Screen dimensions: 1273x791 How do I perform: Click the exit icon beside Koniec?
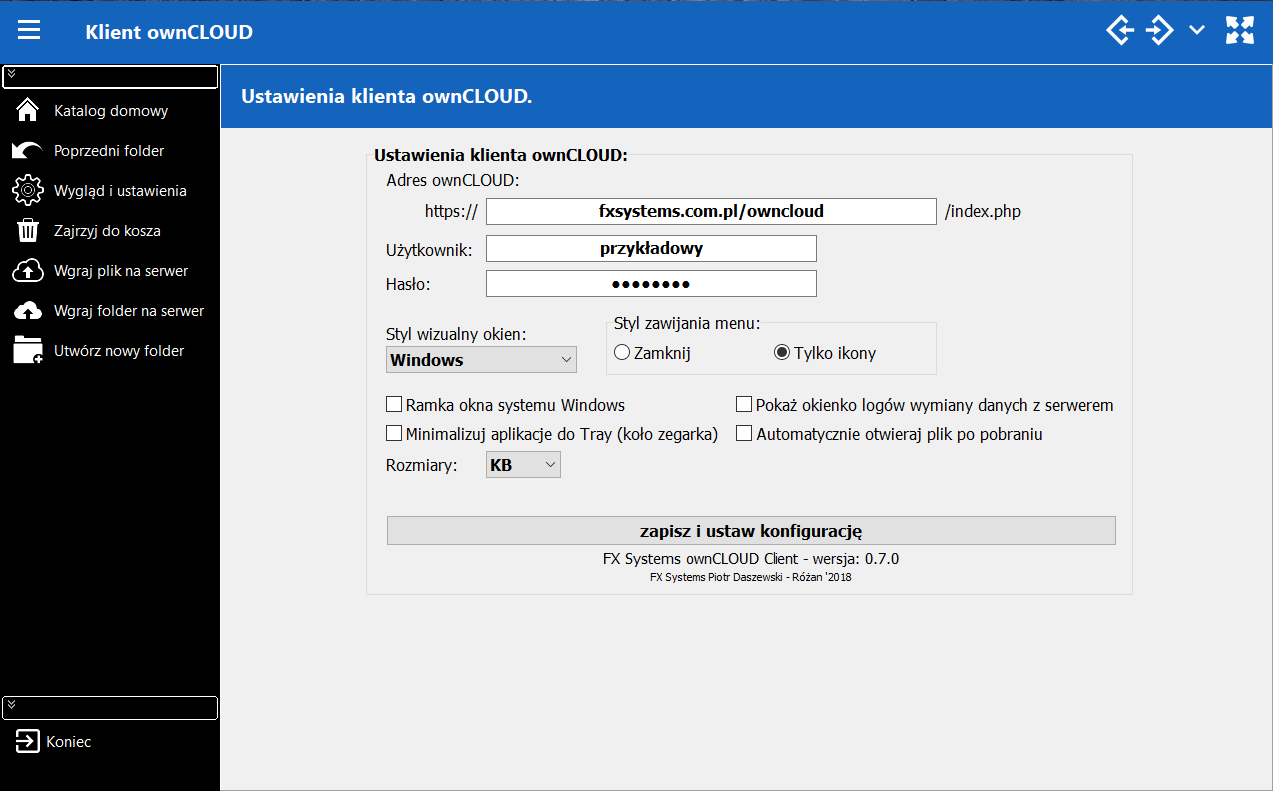coord(27,742)
